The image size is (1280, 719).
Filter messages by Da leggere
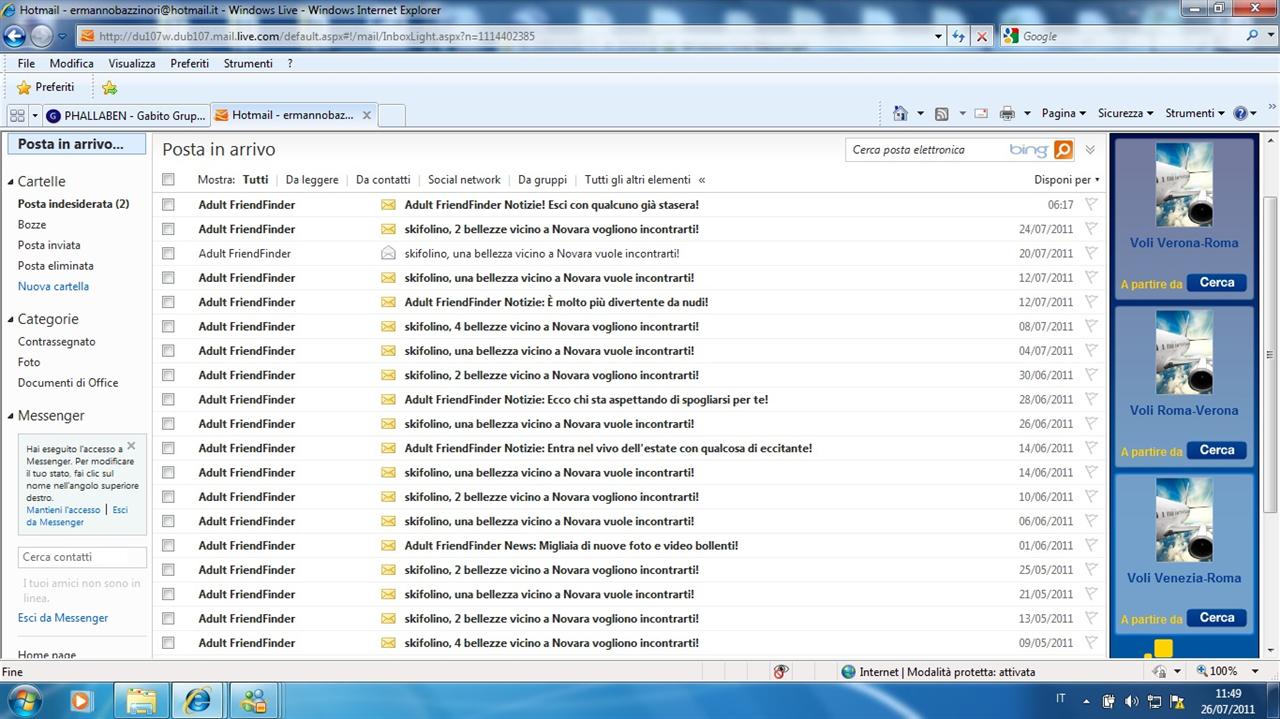(312, 180)
